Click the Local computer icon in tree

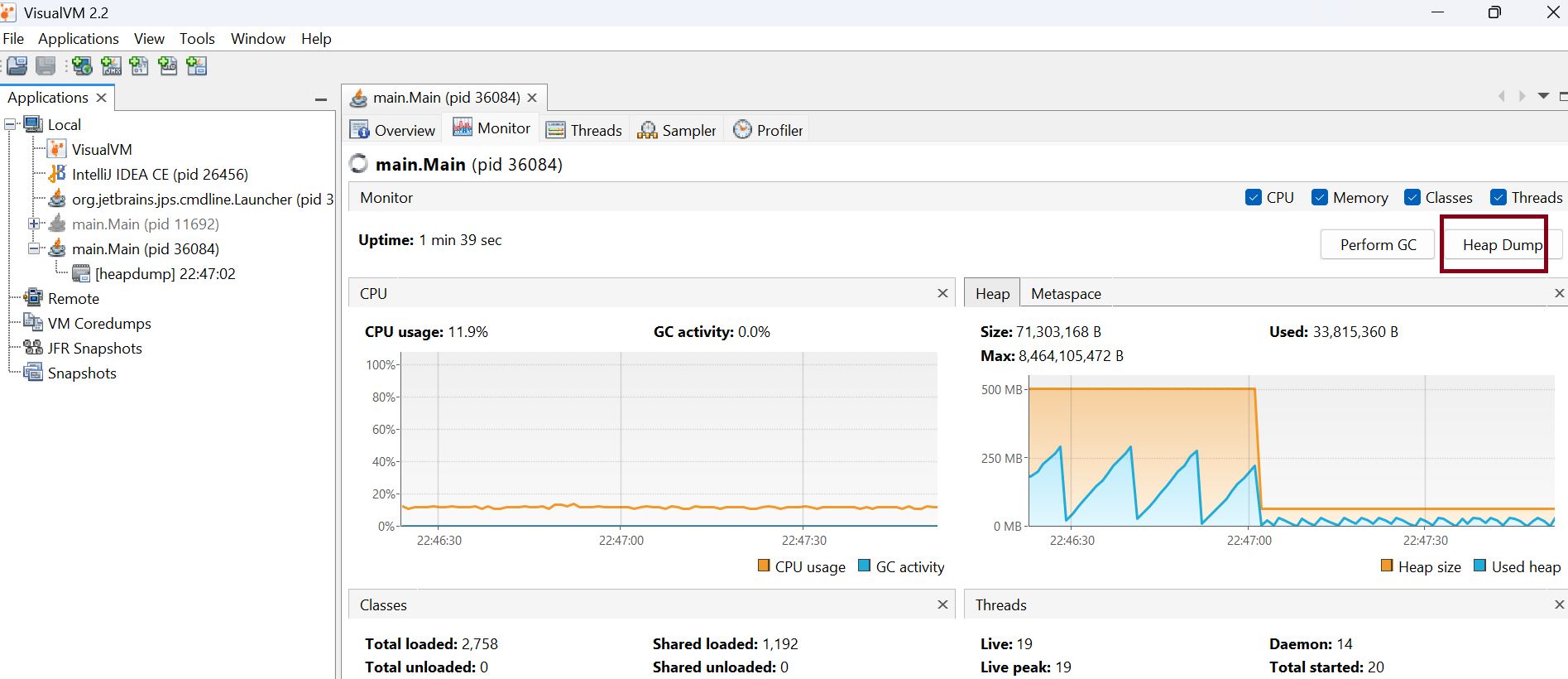coord(34,124)
